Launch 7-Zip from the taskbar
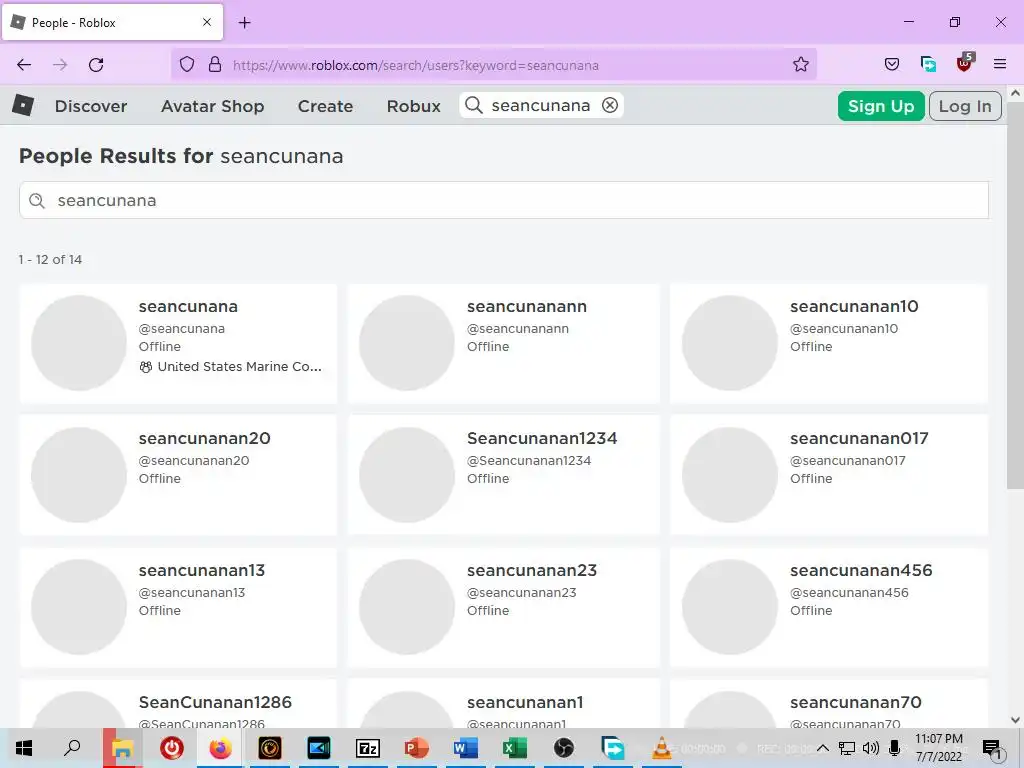Image resolution: width=1024 pixels, height=768 pixels. 368,748
